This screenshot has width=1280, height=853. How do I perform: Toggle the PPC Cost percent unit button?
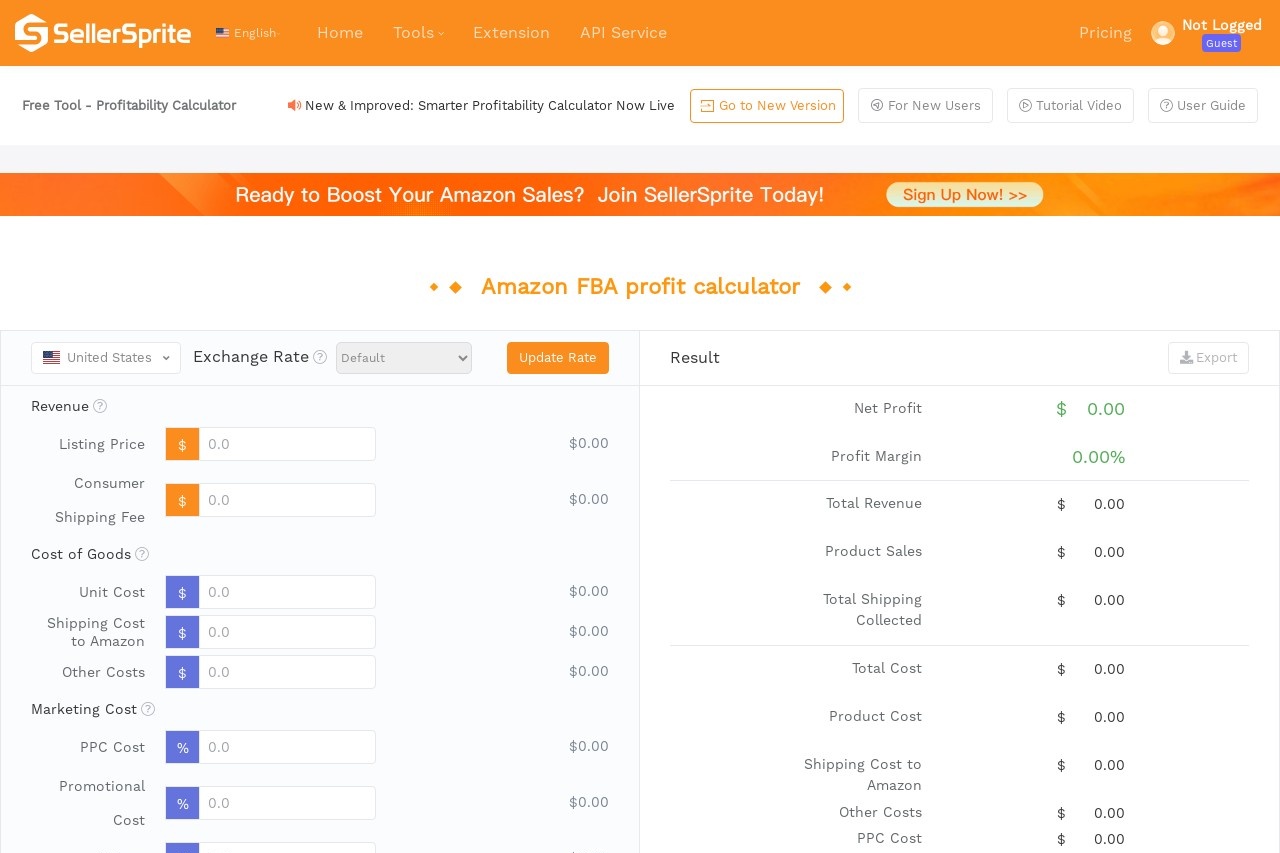coord(182,747)
